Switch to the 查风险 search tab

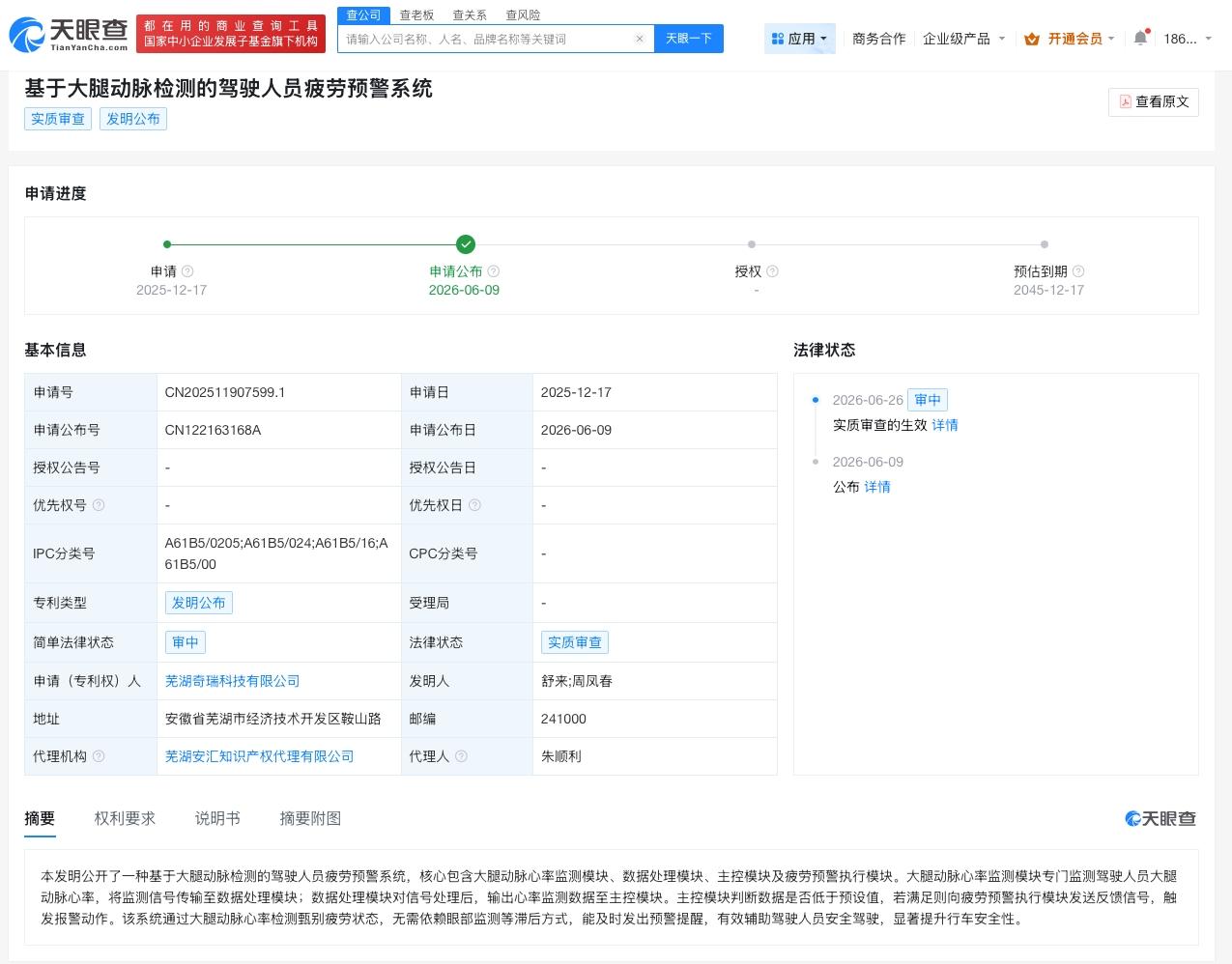(523, 15)
